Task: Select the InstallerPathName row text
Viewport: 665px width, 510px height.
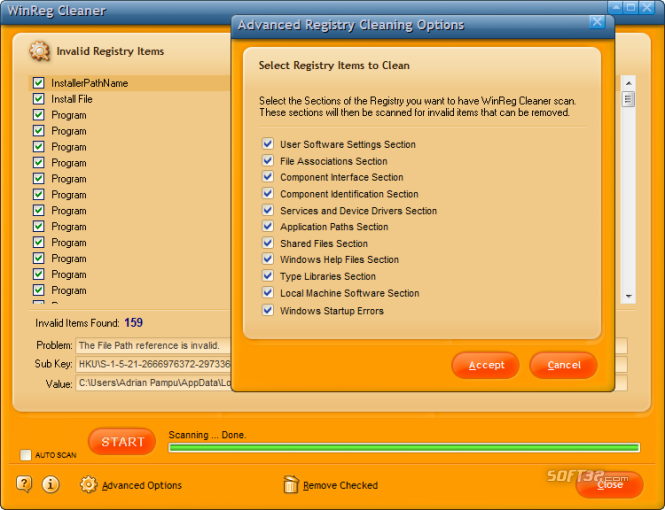Action: pyautogui.click(x=89, y=83)
